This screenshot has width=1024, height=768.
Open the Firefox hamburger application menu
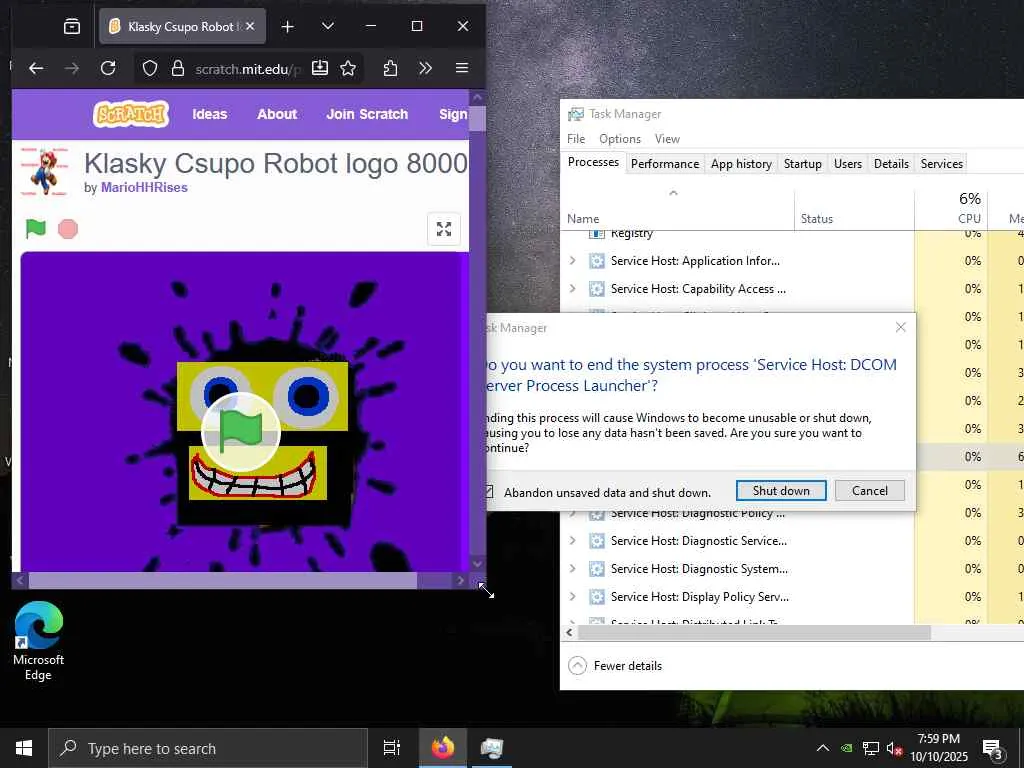pos(462,68)
